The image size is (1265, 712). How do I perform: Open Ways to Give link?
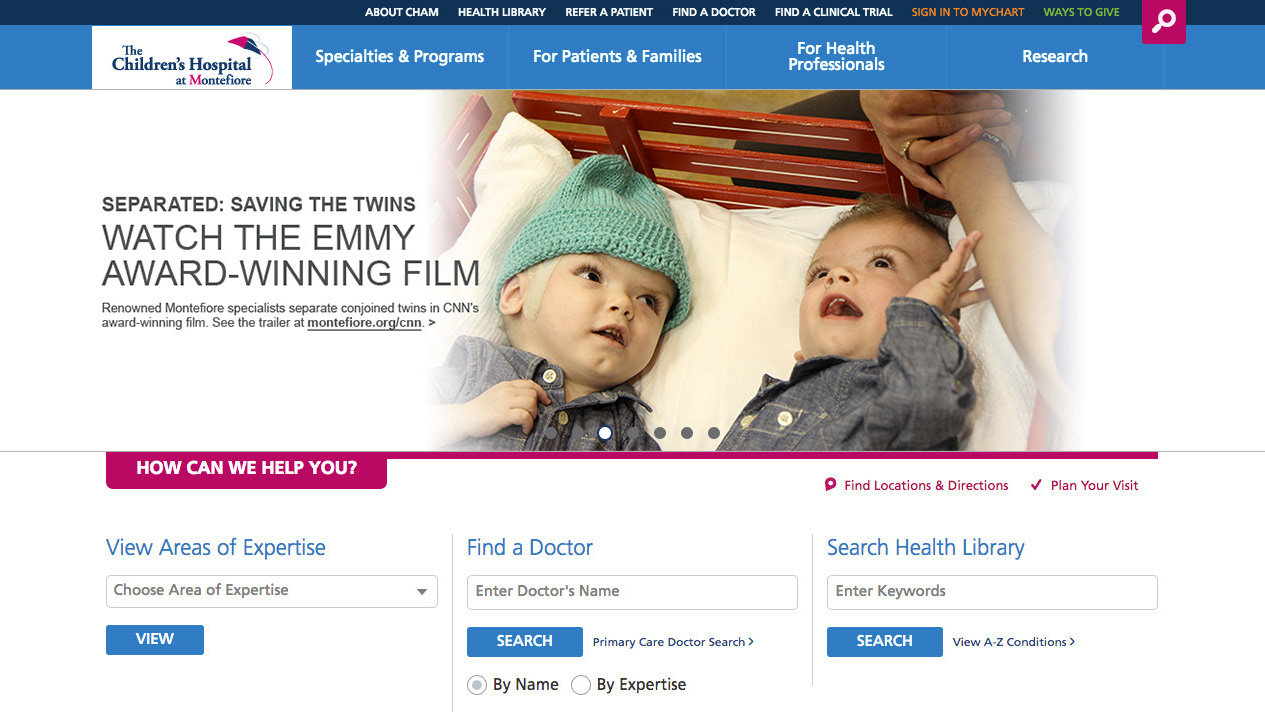point(1082,12)
